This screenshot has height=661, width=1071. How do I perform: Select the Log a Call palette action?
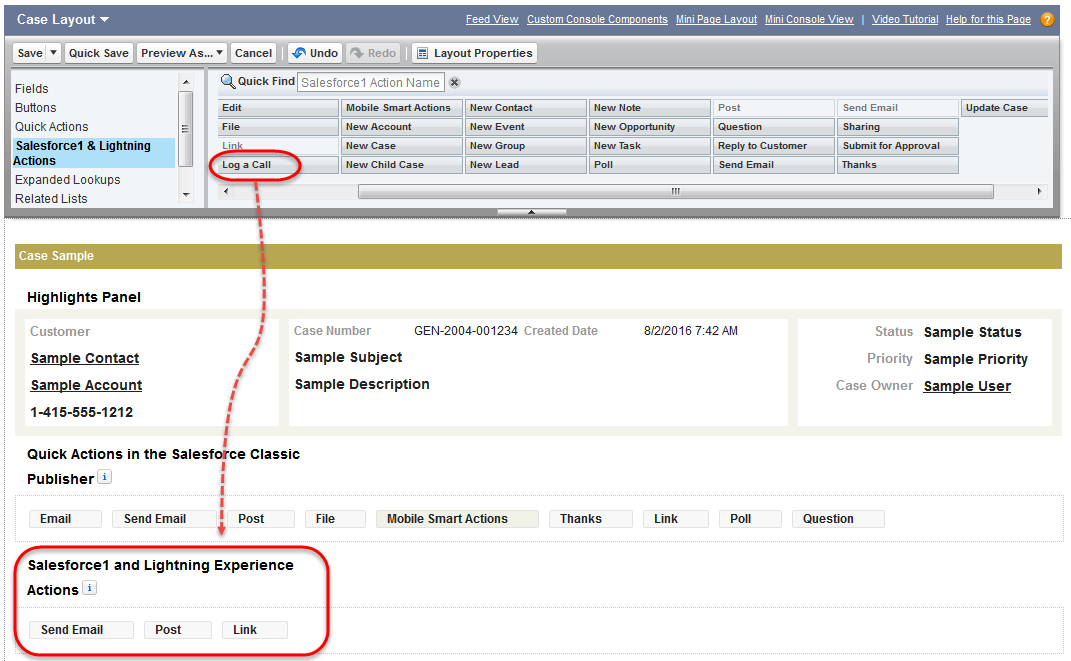click(278, 165)
